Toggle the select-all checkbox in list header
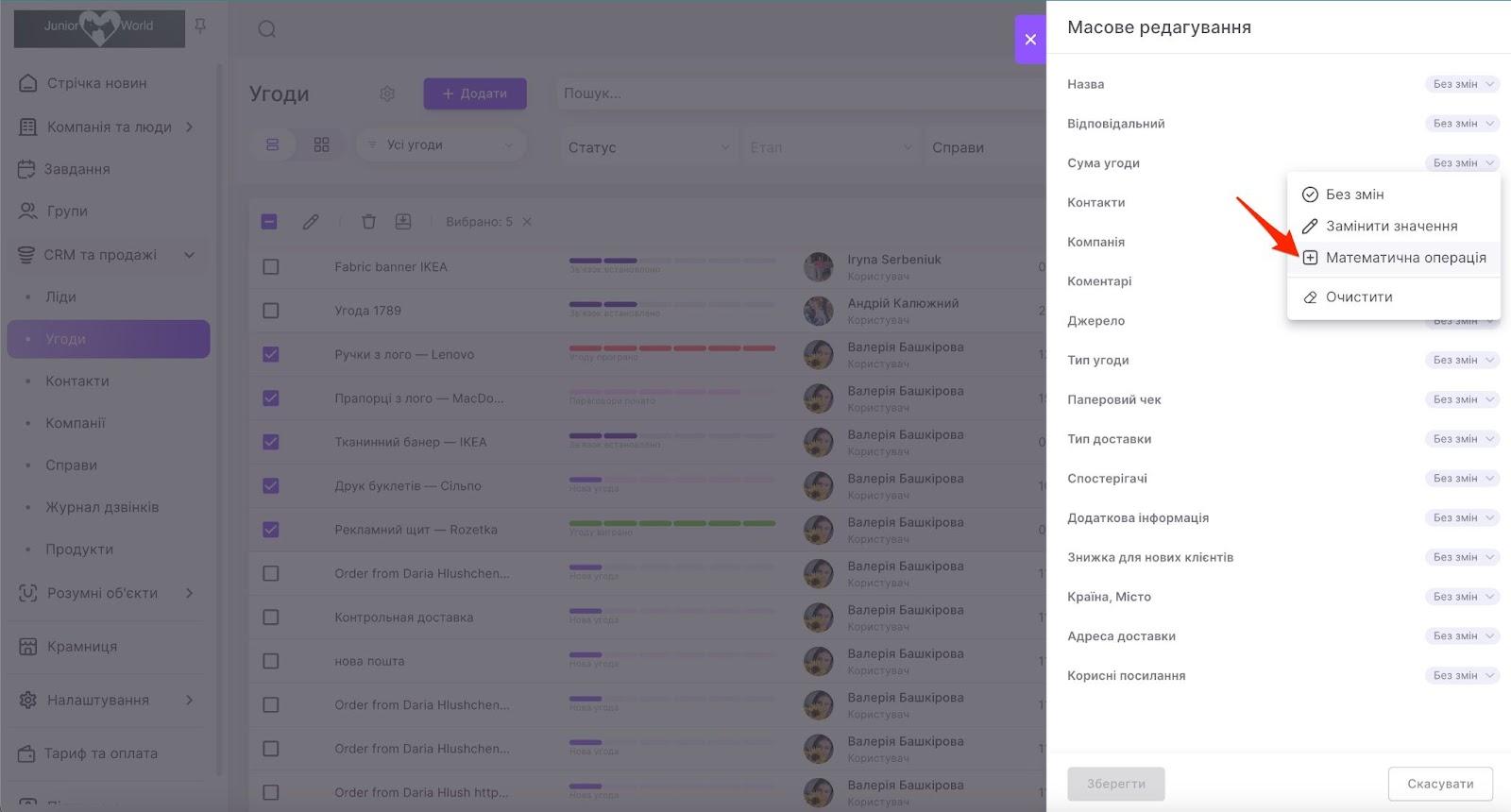Screen dimensions: 1511x812 click(x=269, y=222)
